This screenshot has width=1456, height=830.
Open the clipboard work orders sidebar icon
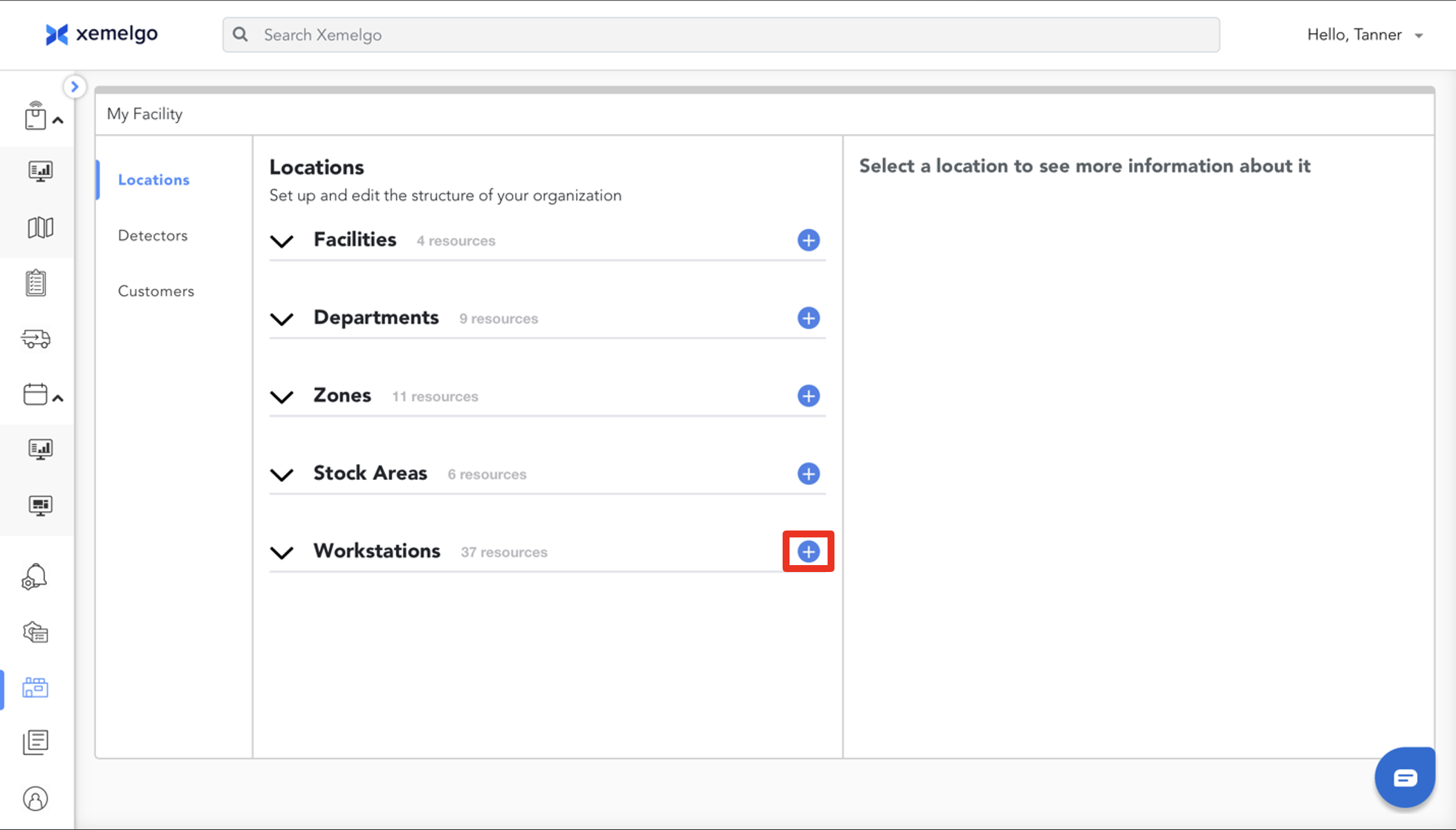click(x=36, y=283)
